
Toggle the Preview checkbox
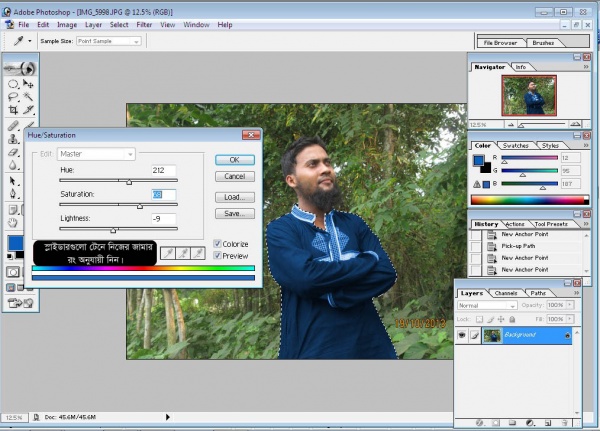pyautogui.click(x=217, y=256)
